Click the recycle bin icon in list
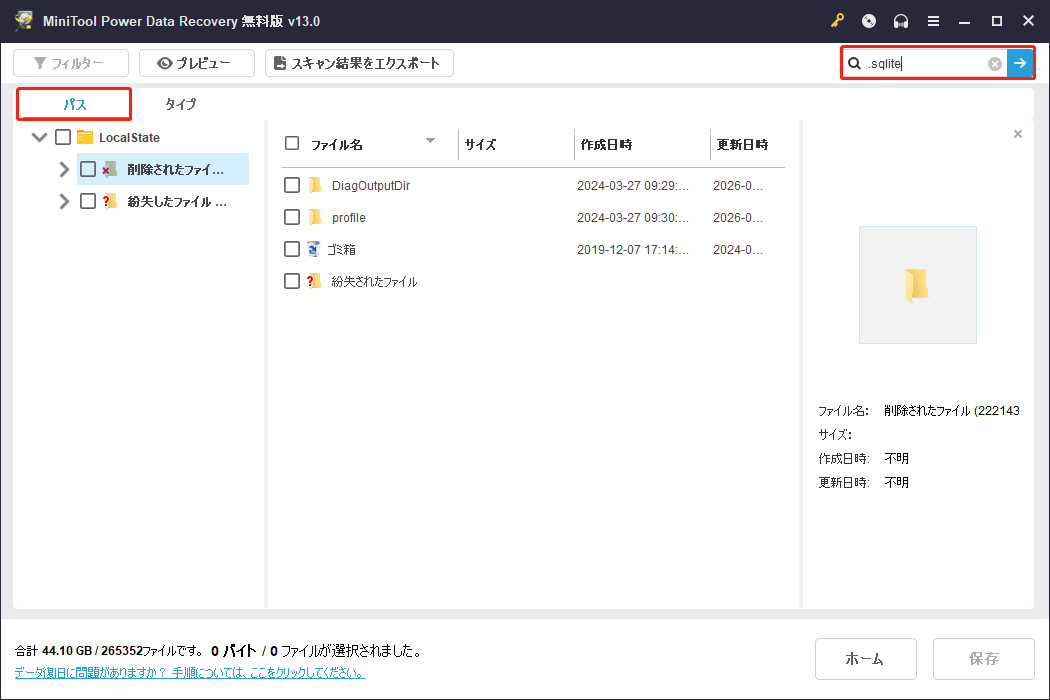1050x700 pixels. [313, 249]
